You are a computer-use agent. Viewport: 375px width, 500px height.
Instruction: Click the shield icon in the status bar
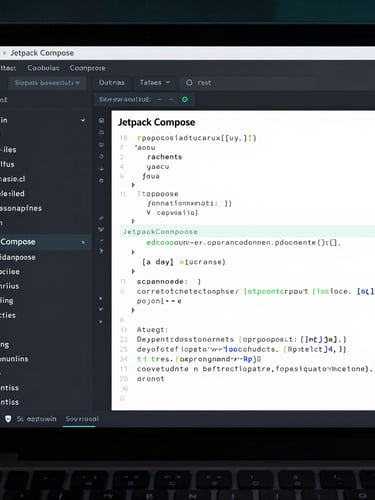coord(8,419)
